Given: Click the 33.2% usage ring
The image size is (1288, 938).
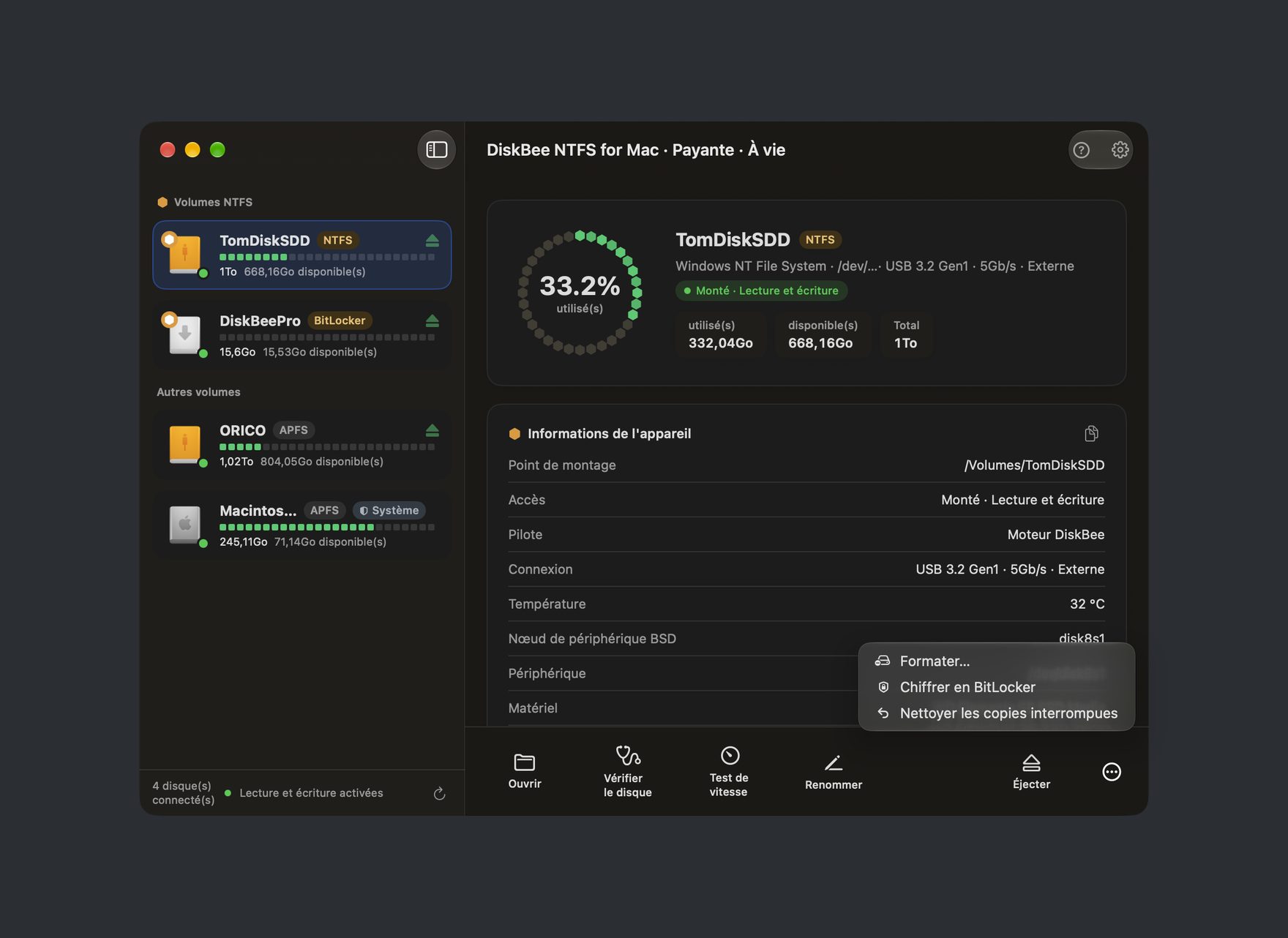Looking at the screenshot, I should tap(580, 293).
